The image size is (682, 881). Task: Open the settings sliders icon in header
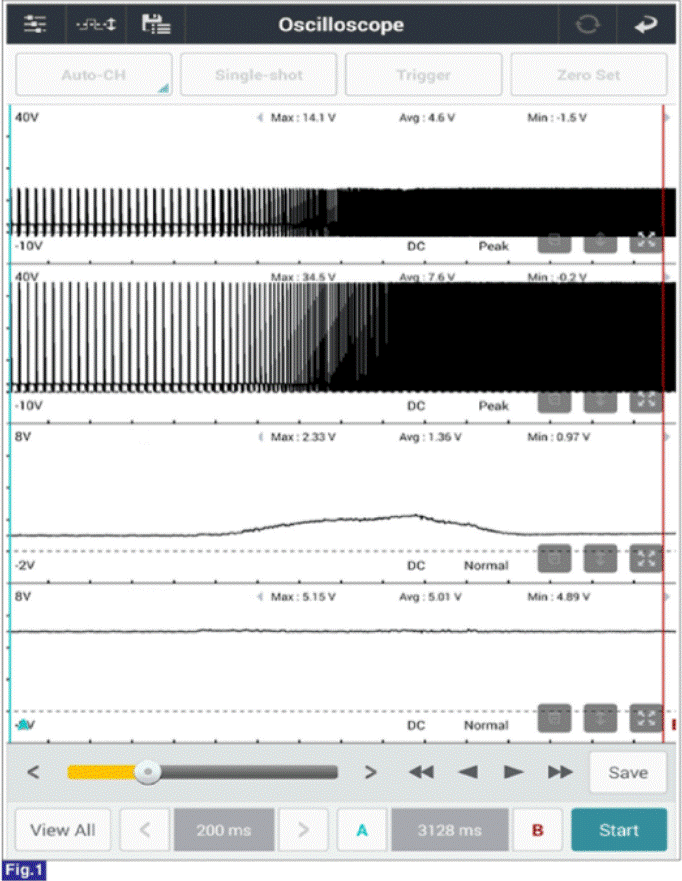pos(35,25)
